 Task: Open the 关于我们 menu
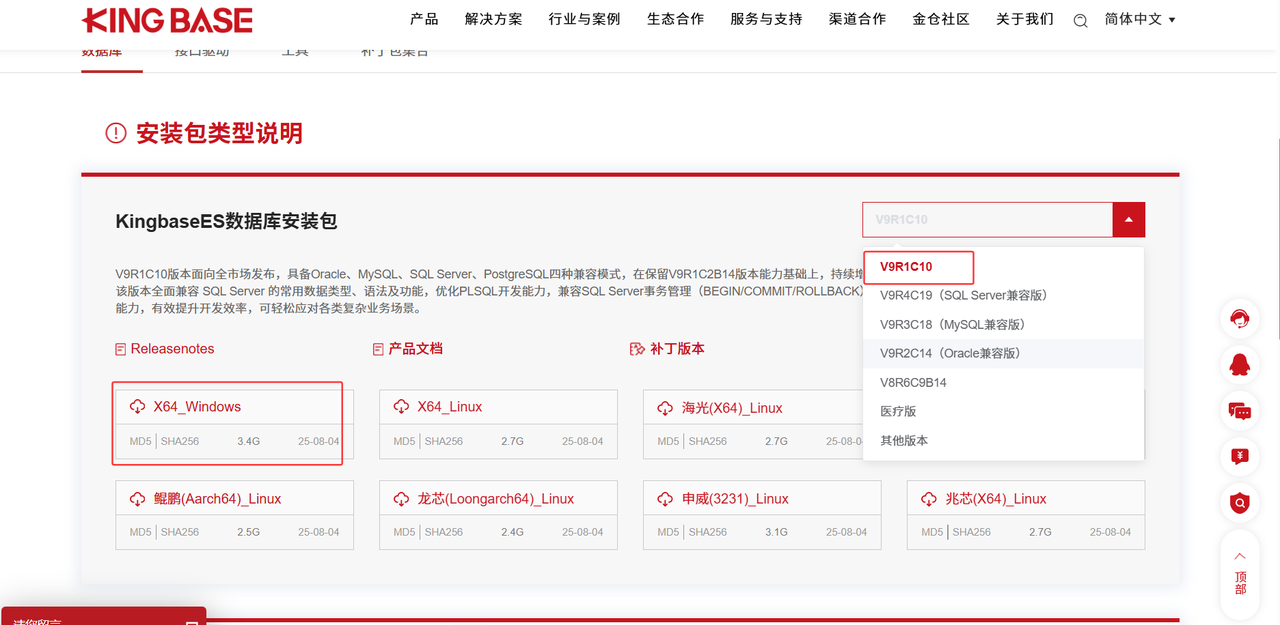pyautogui.click(x=1025, y=19)
